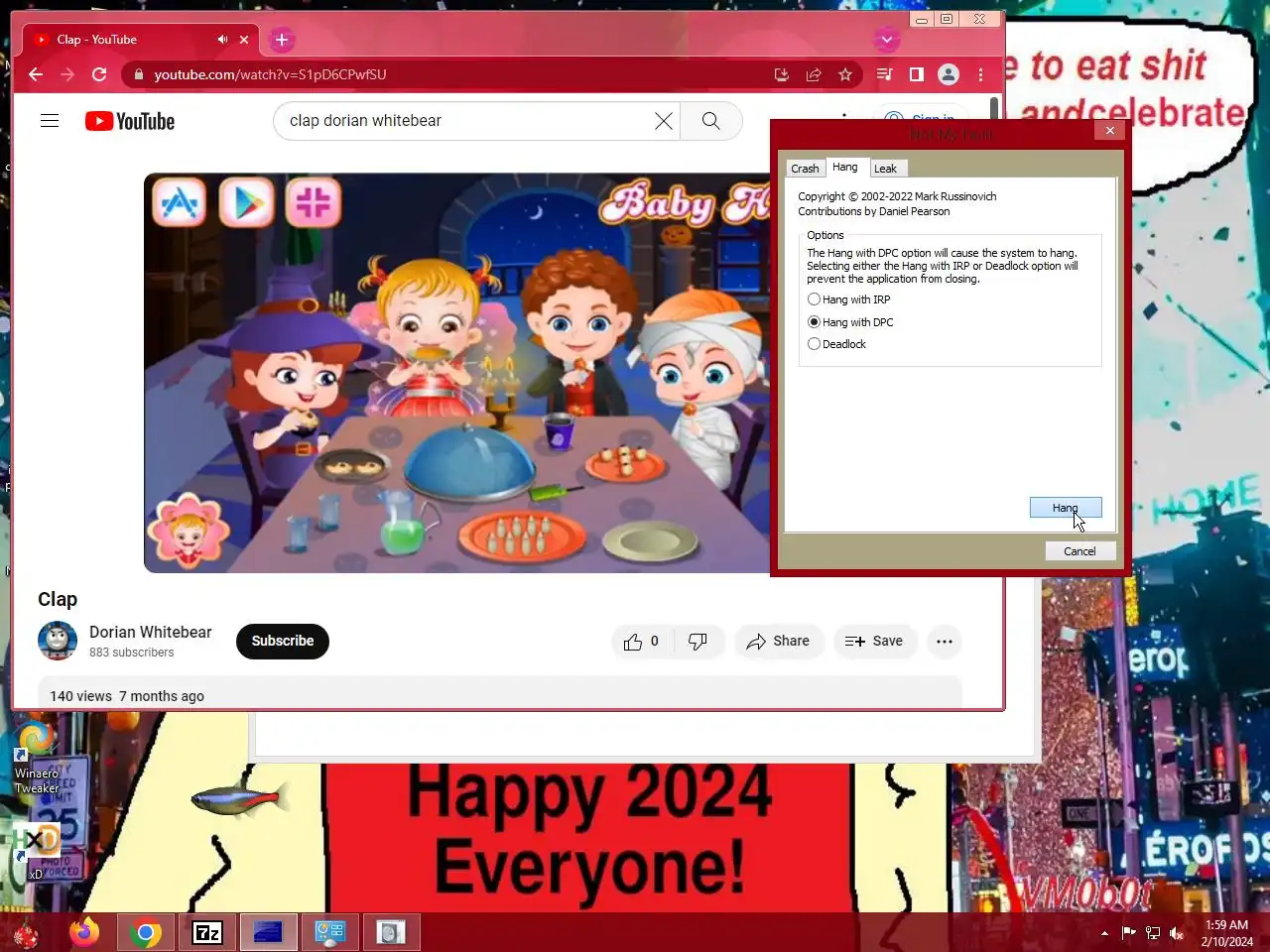Bookmark this page with the star
The width and height of the screenshot is (1270, 952).
pyautogui.click(x=845, y=74)
